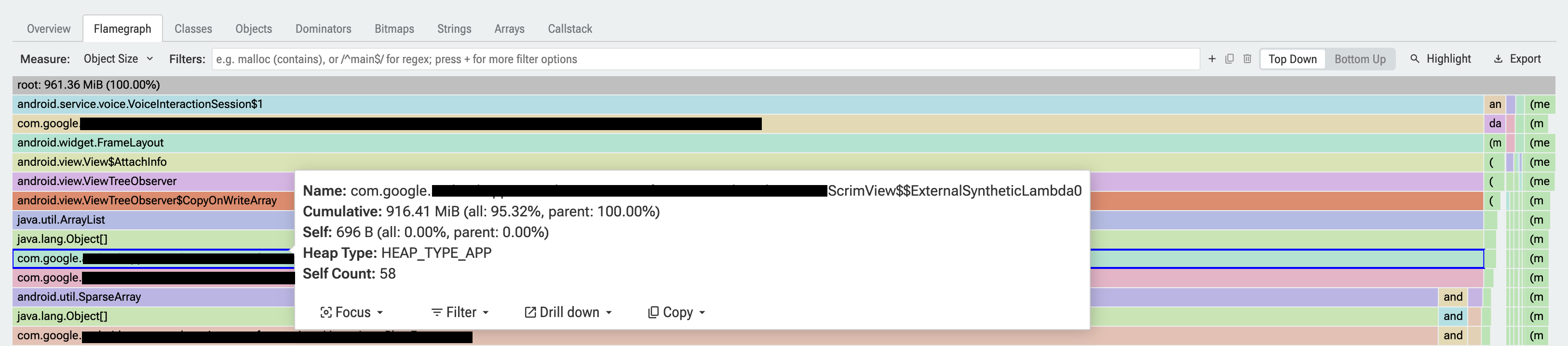Open the Filter menu in tooltip
This screenshot has width=1568, height=346.
click(460, 312)
